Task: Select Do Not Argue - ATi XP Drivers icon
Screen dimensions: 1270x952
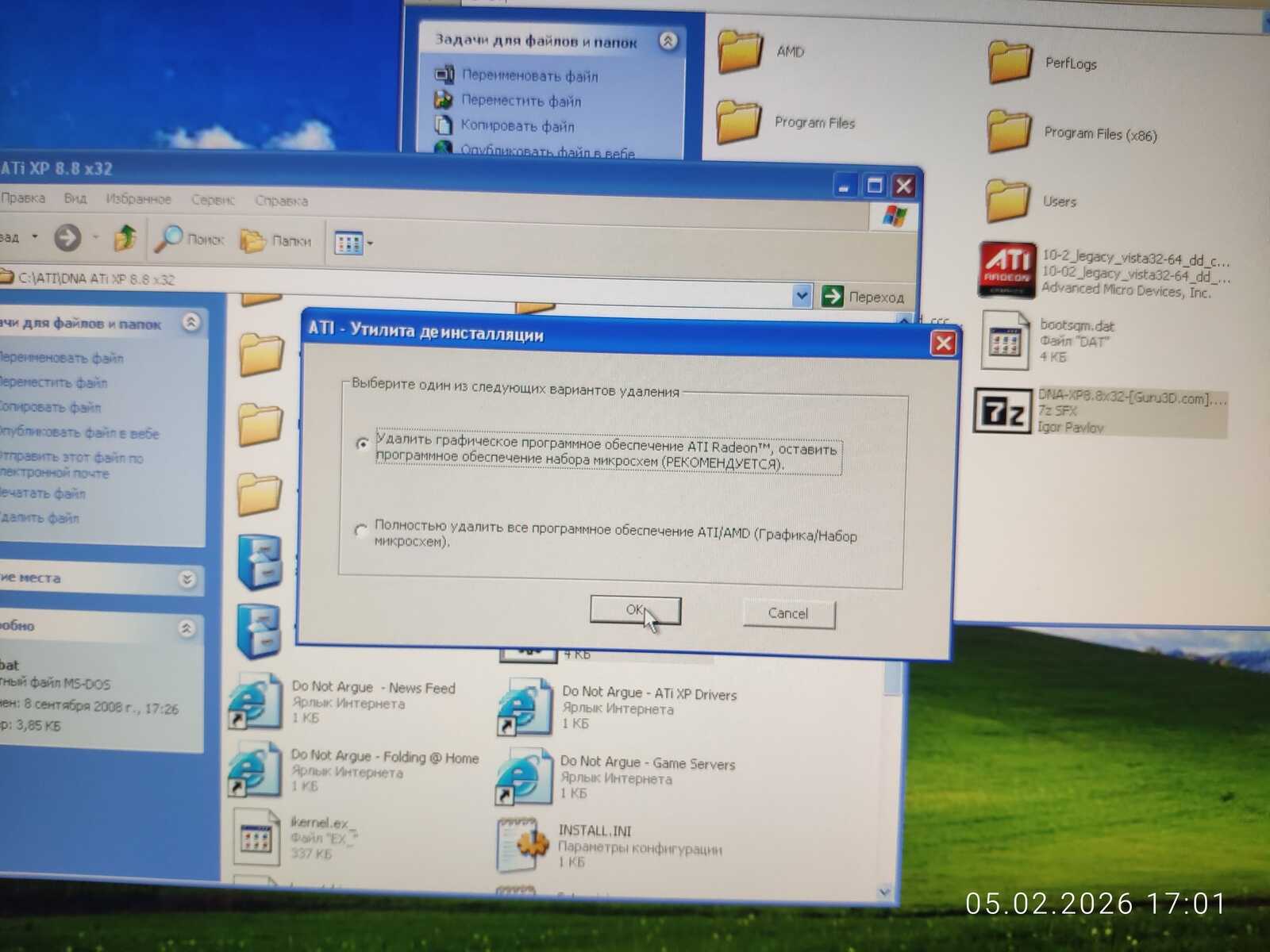Action: [525, 705]
